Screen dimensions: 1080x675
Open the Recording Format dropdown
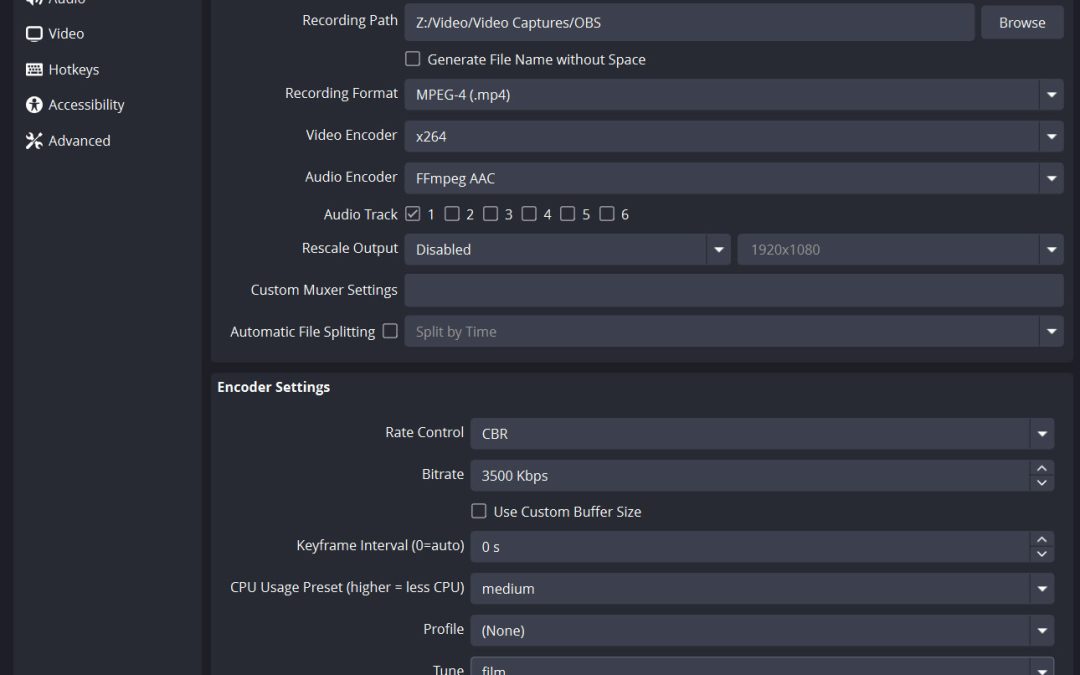tap(733, 95)
